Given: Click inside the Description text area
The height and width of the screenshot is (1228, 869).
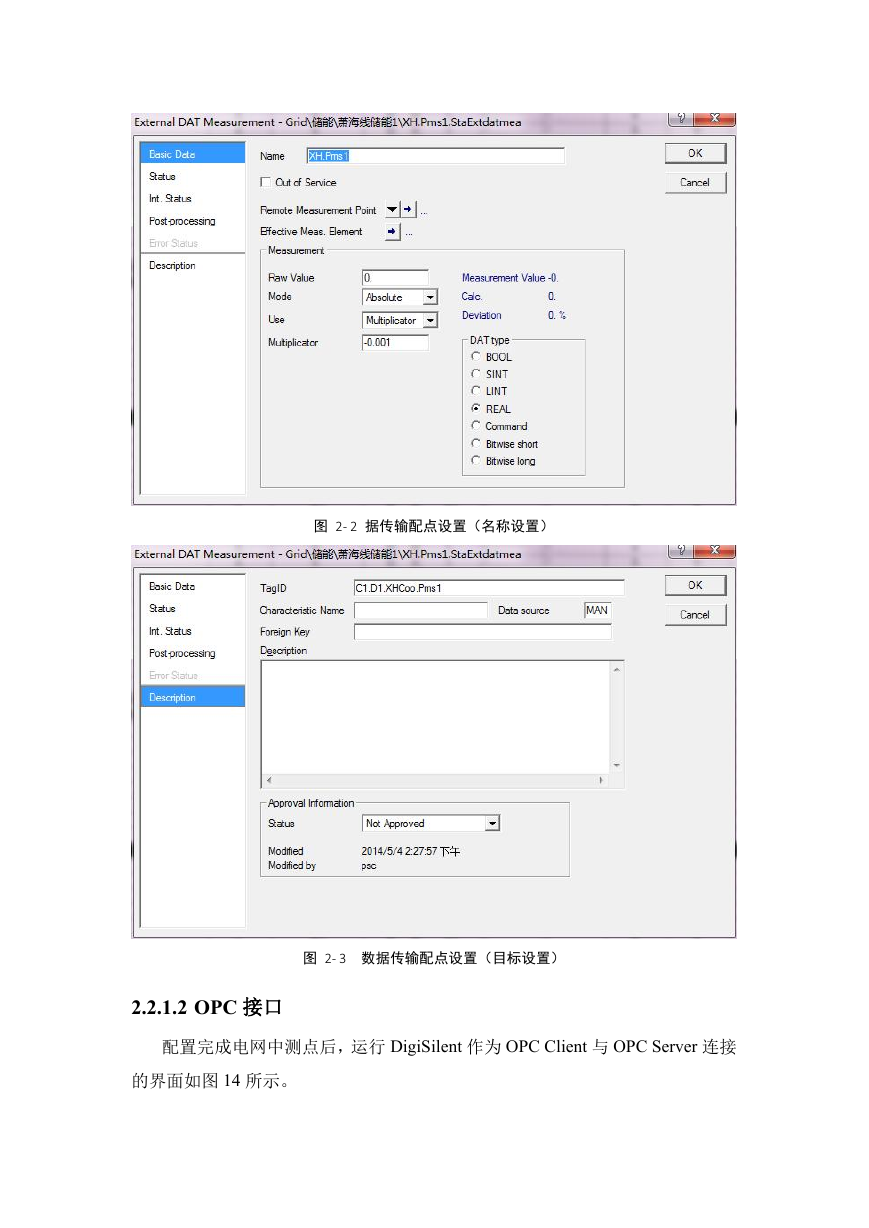Looking at the screenshot, I should click(x=435, y=717).
